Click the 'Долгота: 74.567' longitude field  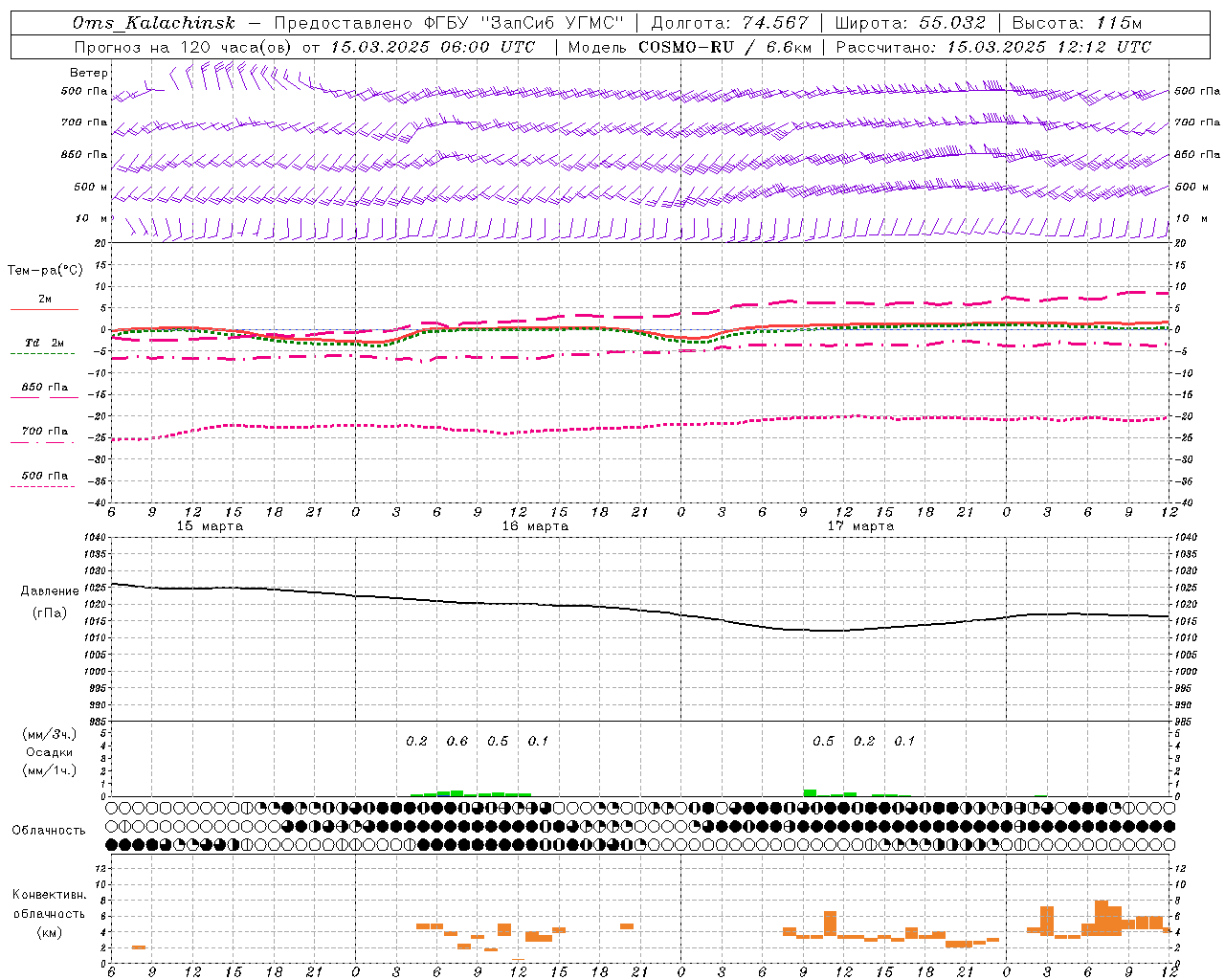click(x=730, y=23)
